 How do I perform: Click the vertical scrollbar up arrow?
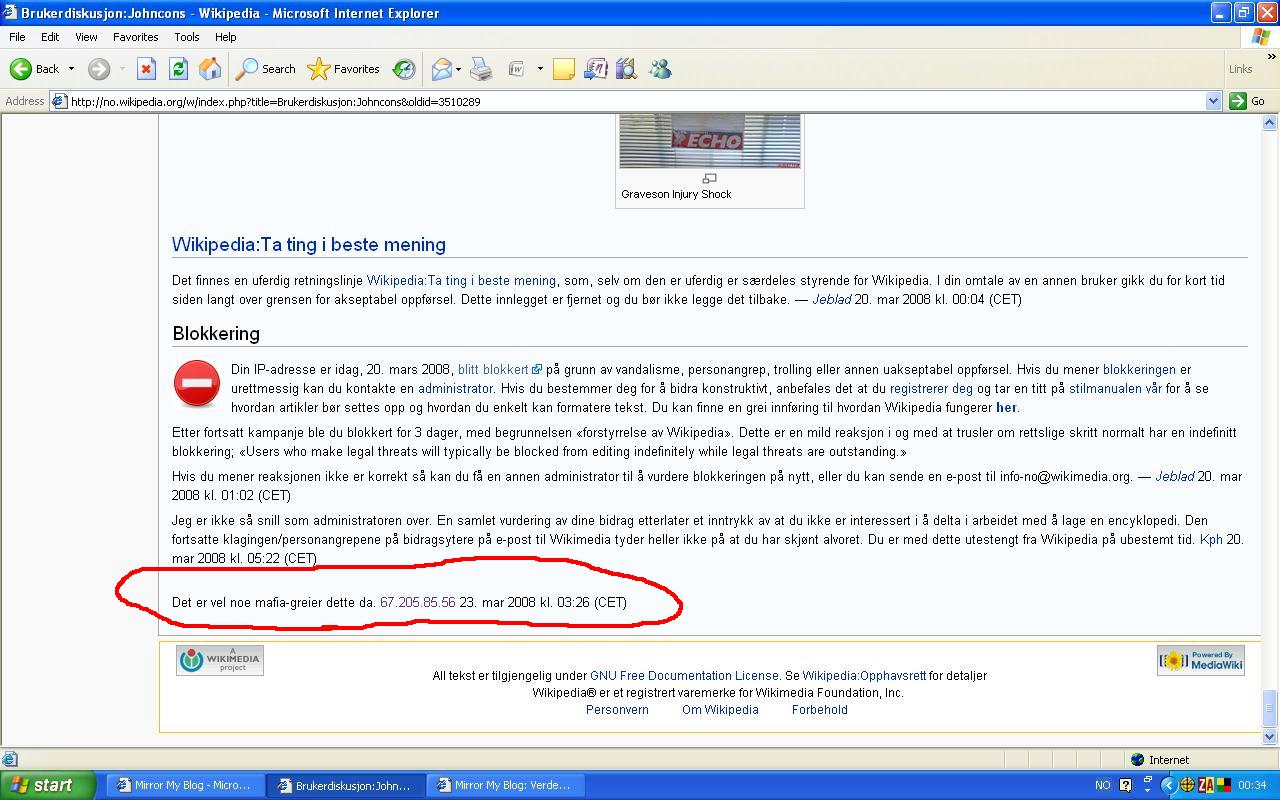click(x=1270, y=123)
